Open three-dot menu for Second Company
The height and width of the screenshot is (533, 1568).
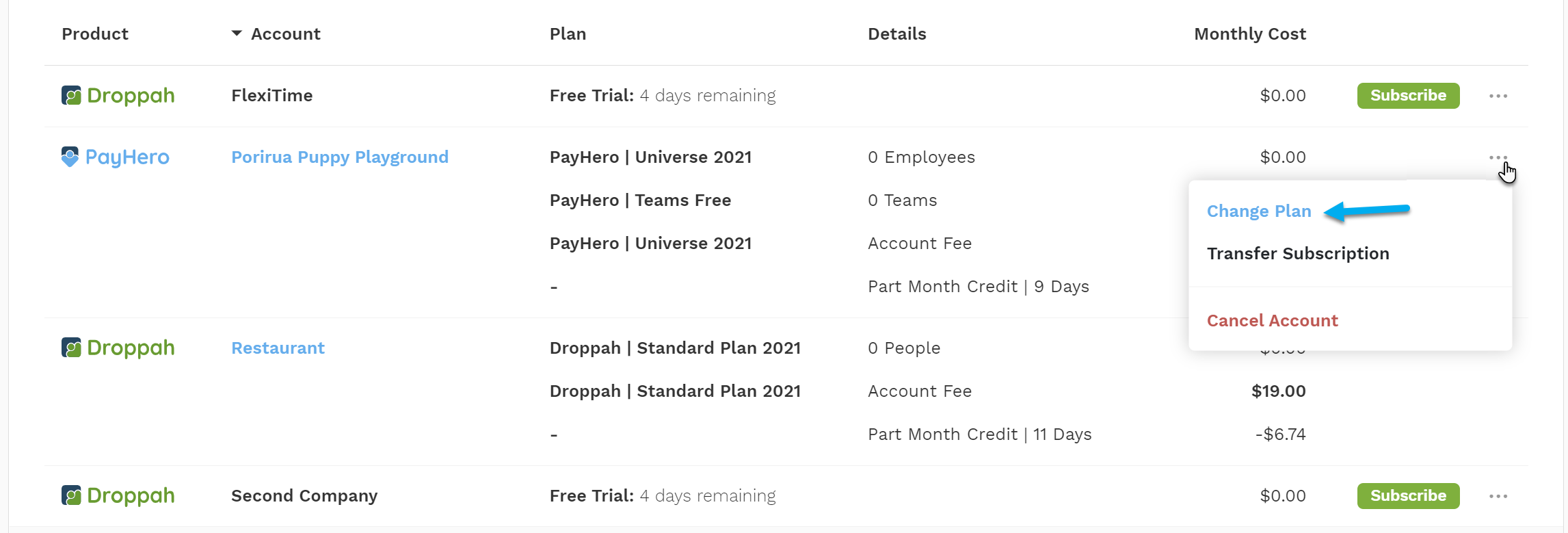(1498, 496)
